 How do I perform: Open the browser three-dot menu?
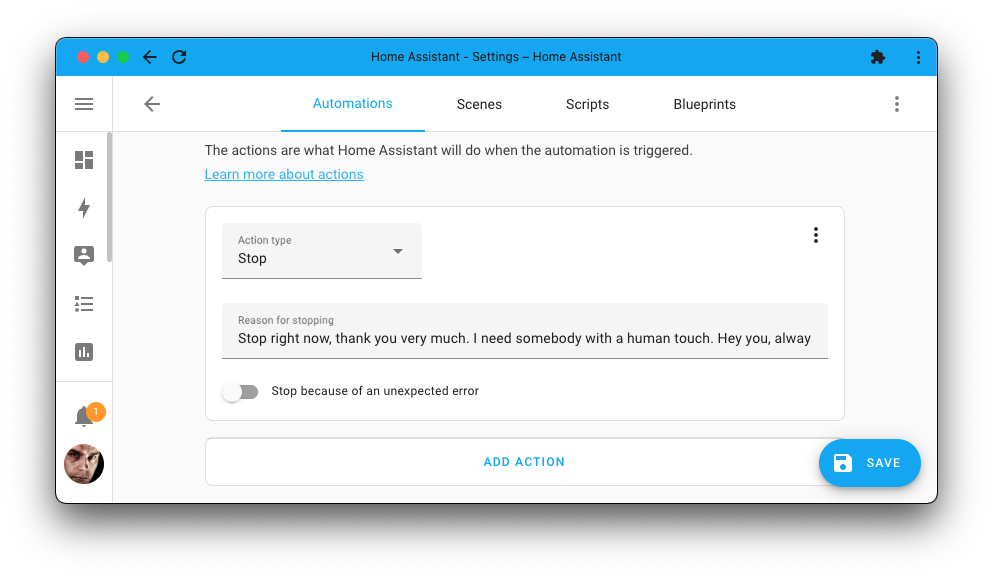point(918,57)
